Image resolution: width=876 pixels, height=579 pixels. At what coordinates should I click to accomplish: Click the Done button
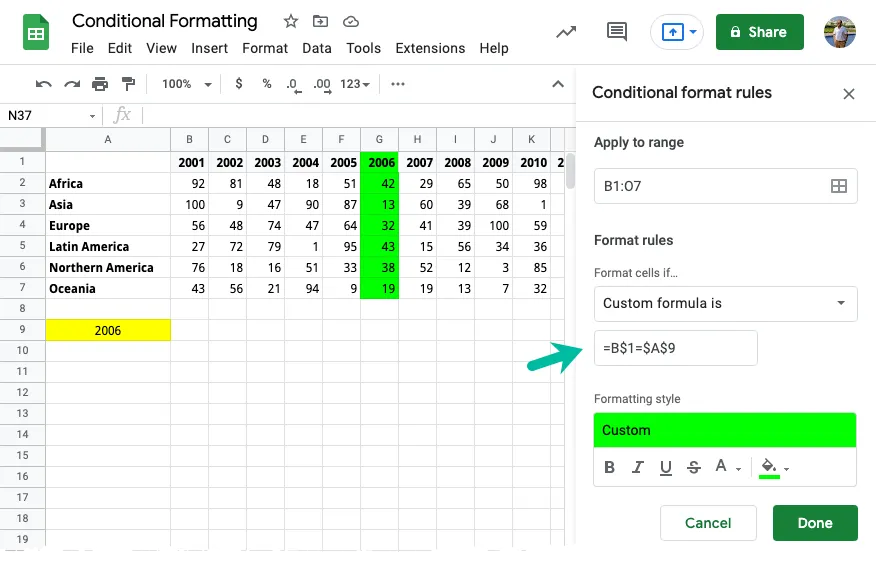coord(815,522)
